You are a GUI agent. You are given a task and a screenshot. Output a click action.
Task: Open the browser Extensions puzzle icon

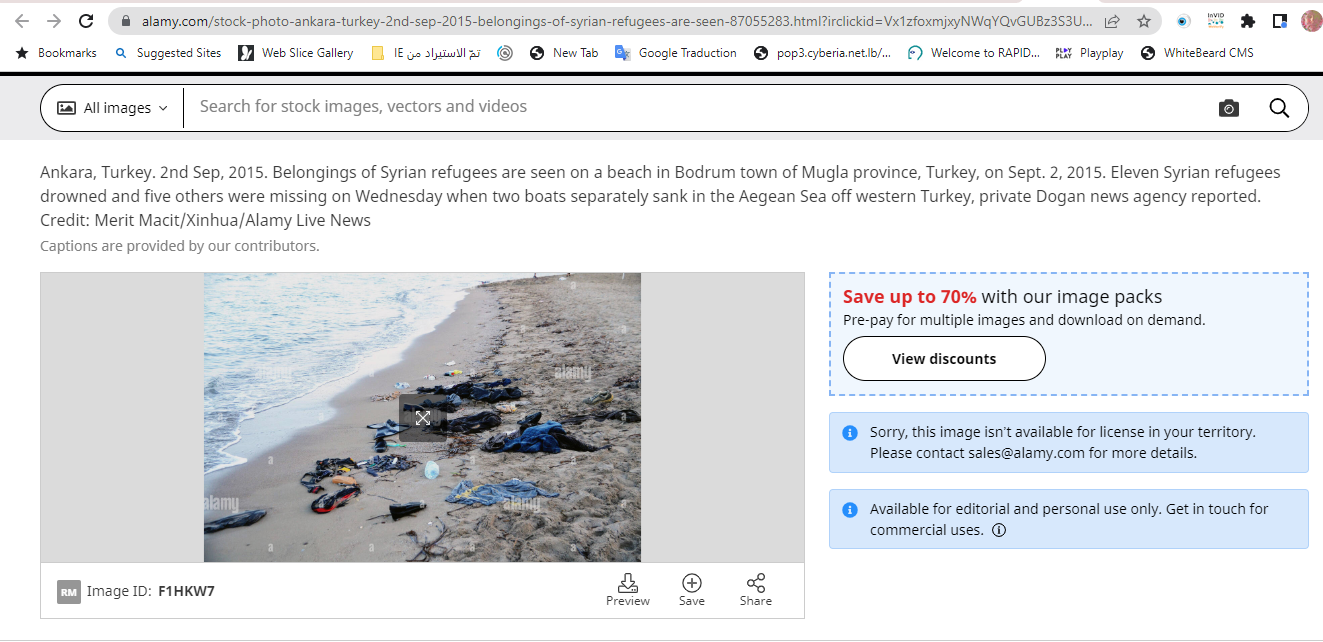click(1247, 21)
